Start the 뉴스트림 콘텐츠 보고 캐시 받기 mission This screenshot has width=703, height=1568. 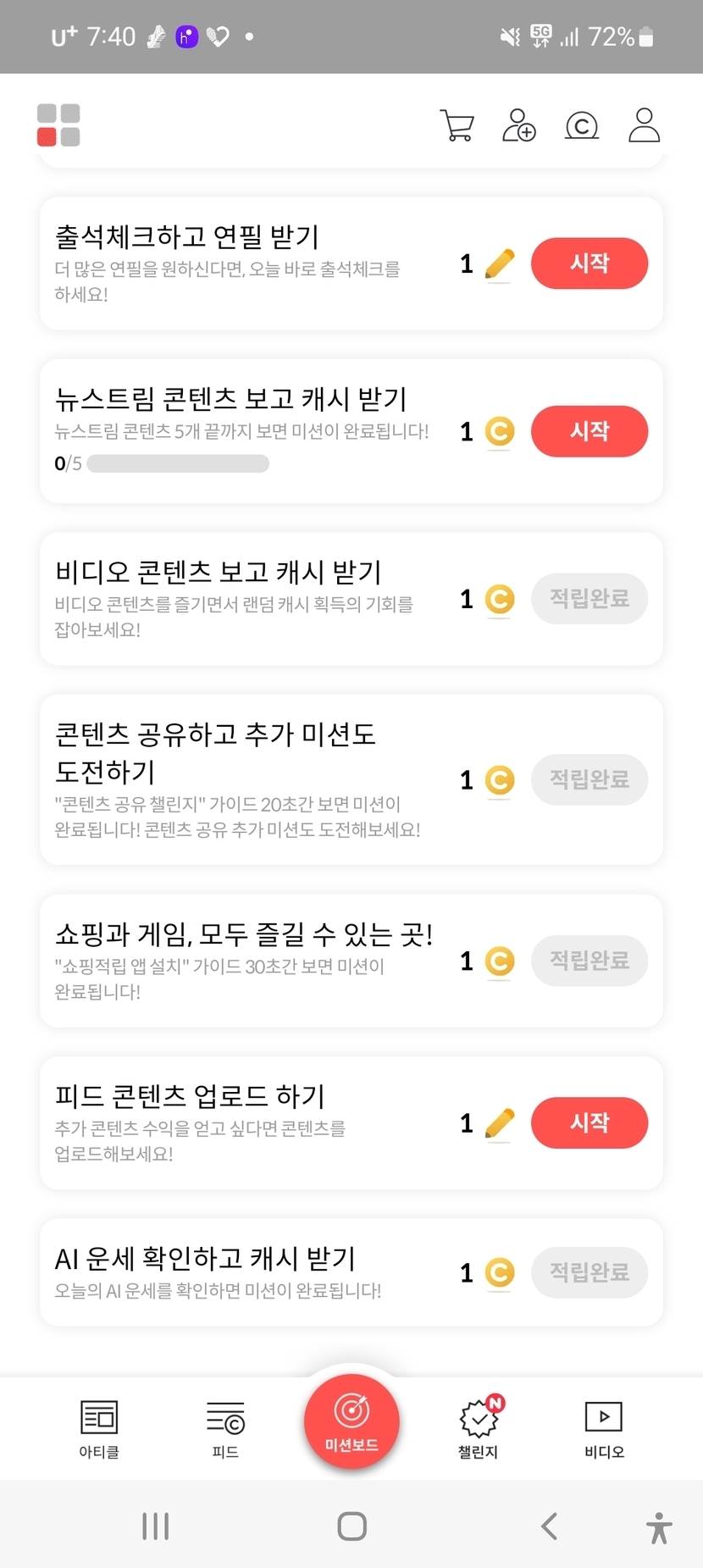590,431
